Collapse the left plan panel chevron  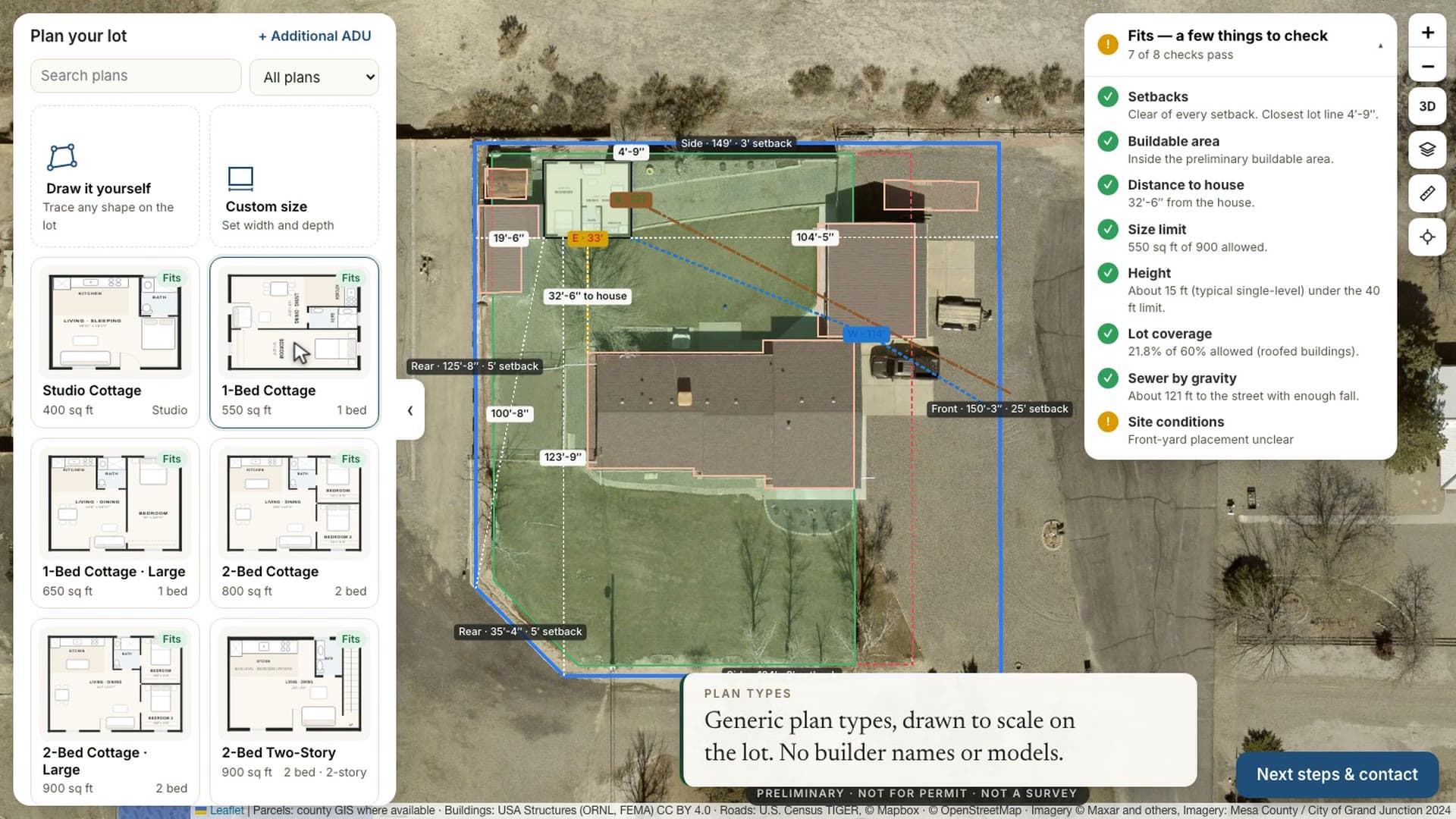coord(410,410)
